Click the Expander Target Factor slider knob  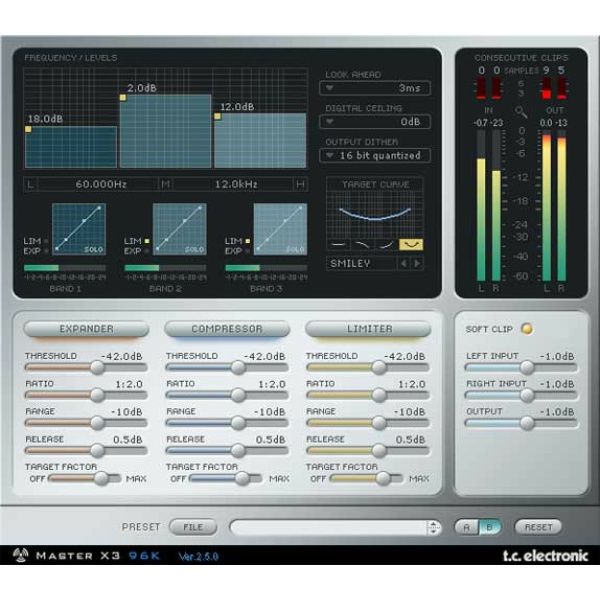click(x=101, y=479)
